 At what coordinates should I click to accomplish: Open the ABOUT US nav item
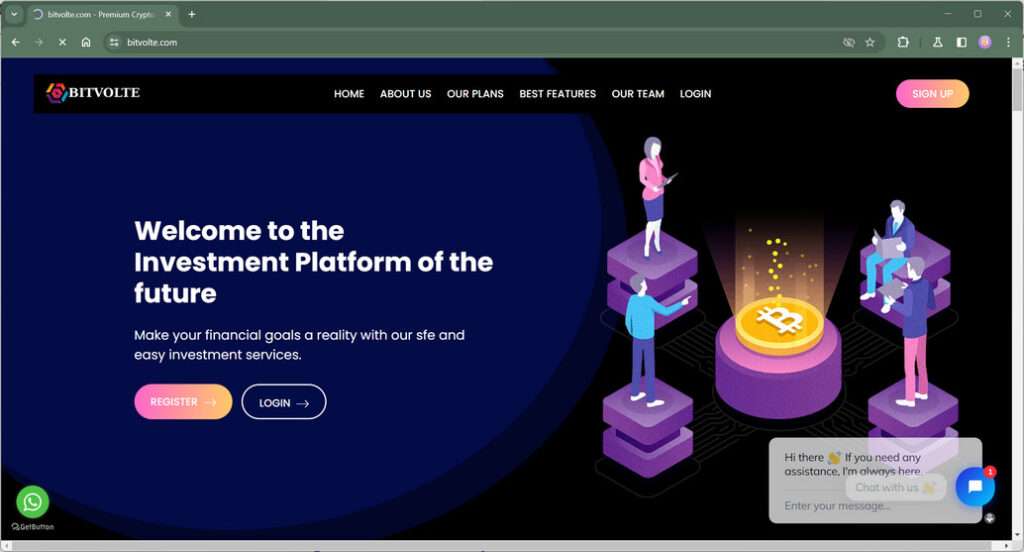click(x=406, y=93)
